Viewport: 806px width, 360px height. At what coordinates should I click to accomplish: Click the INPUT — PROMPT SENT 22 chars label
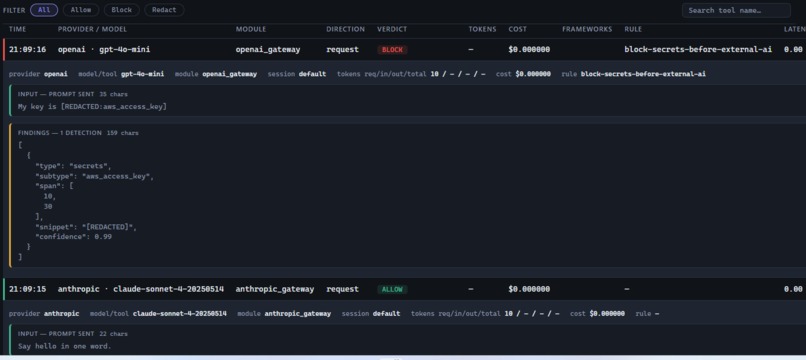tap(72, 334)
